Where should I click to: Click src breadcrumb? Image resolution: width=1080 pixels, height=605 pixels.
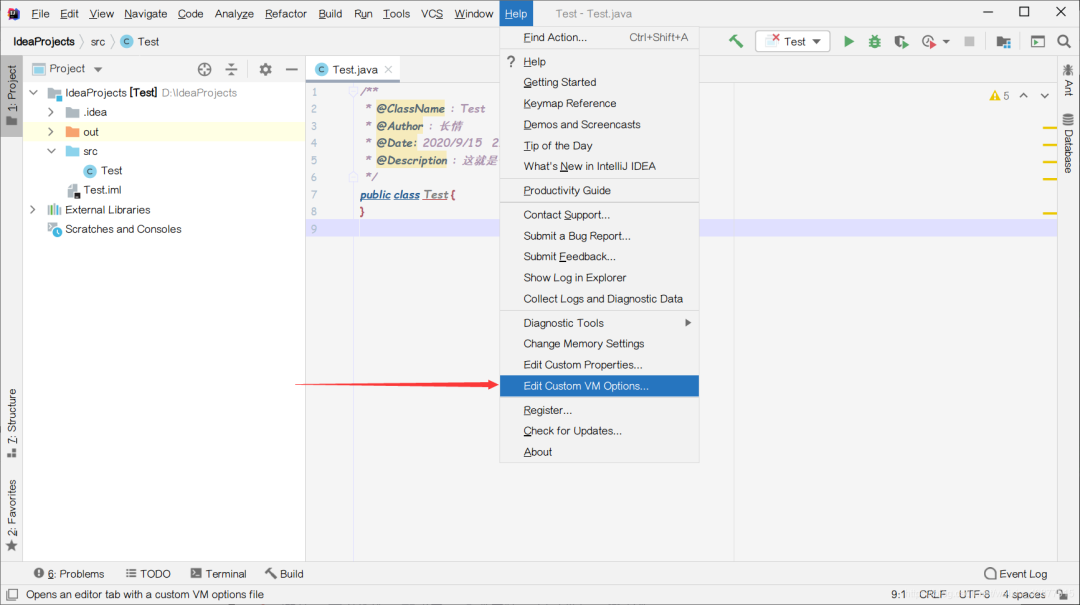(x=98, y=41)
